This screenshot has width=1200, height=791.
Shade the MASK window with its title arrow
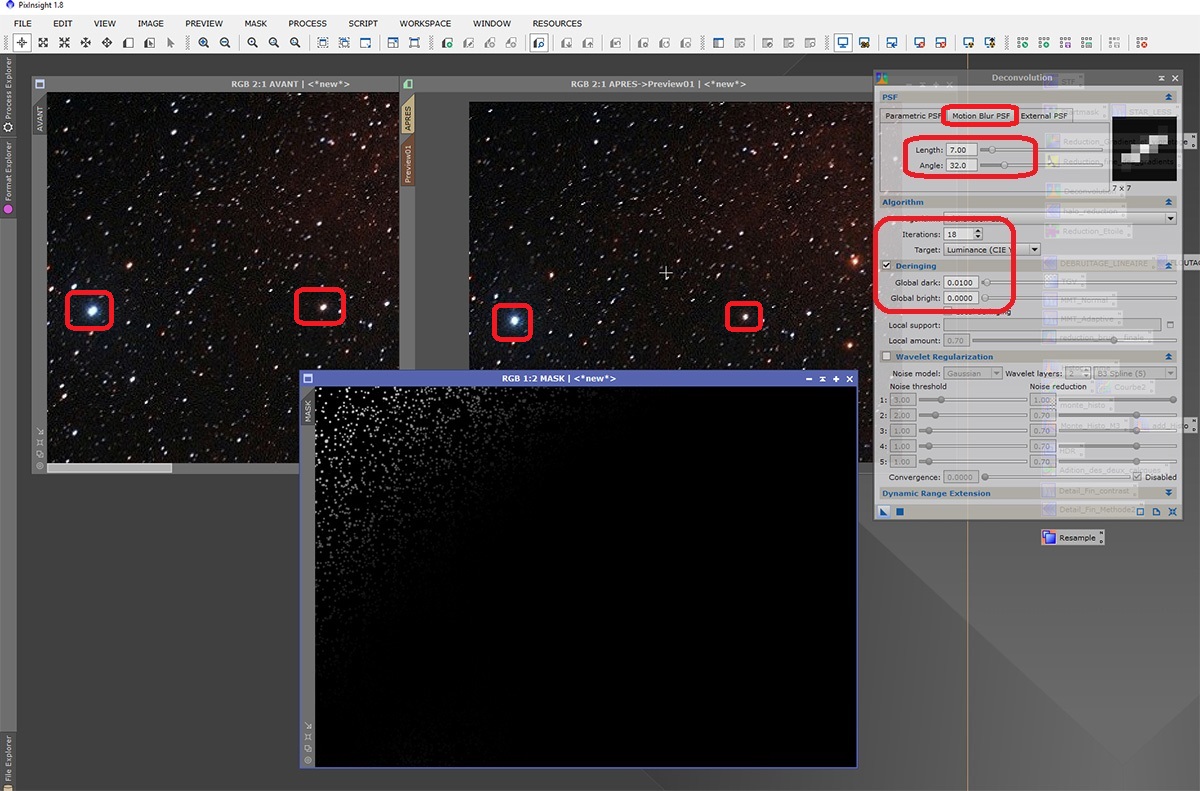823,379
